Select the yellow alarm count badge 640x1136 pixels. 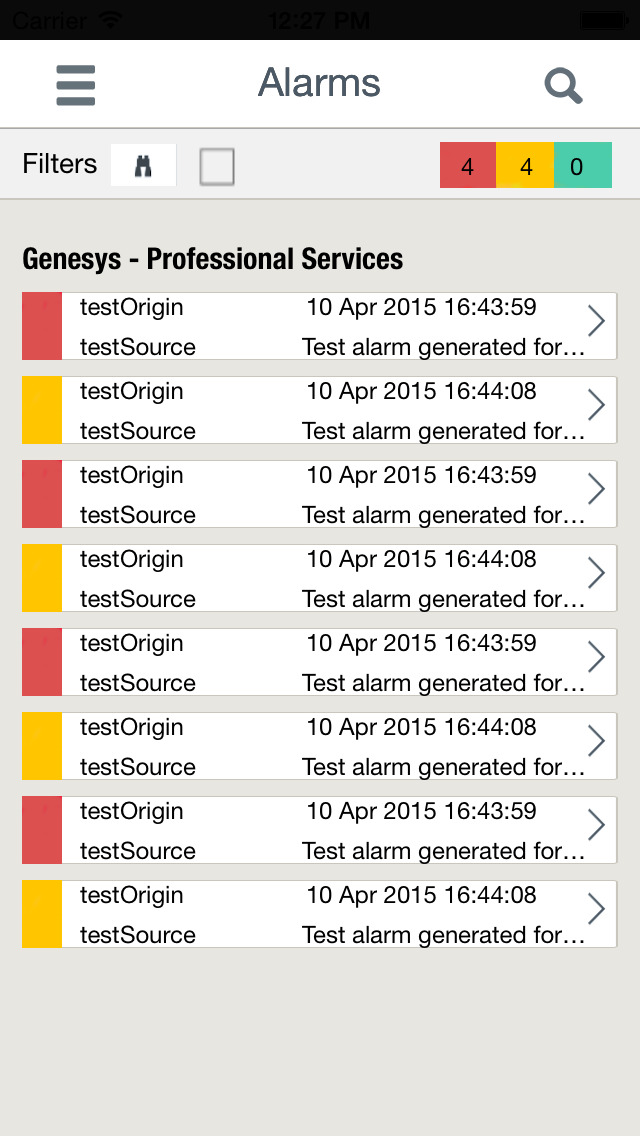pos(525,166)
